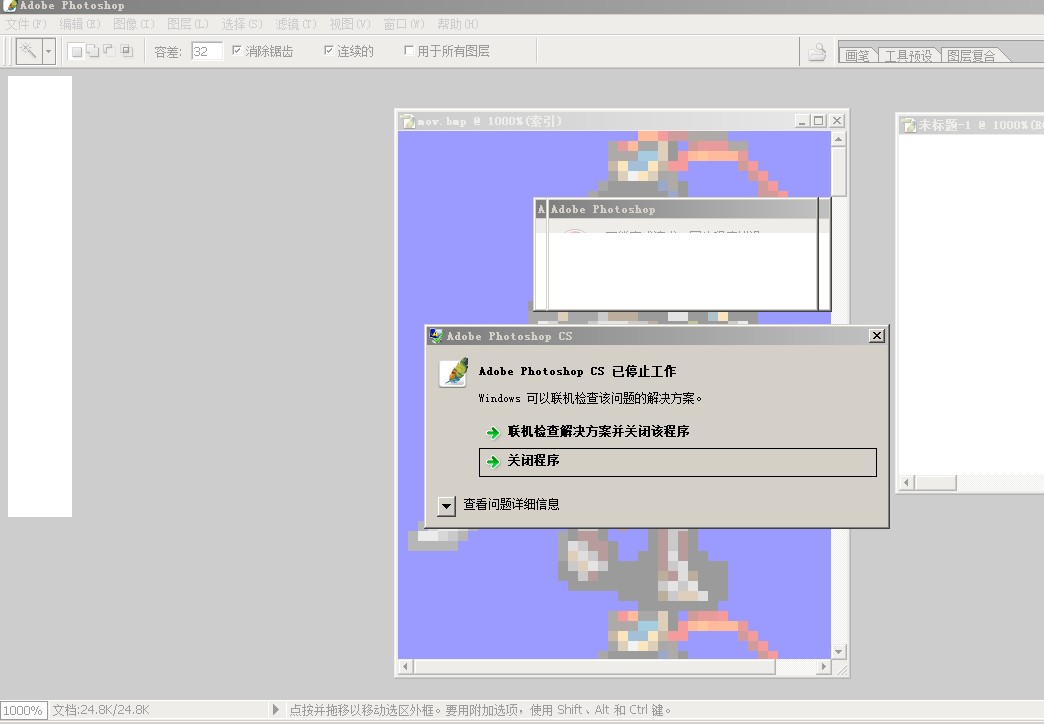Minimize the mov.bmp document window
The width and height of the screenshot is (1044, 724).
[802, 121]
